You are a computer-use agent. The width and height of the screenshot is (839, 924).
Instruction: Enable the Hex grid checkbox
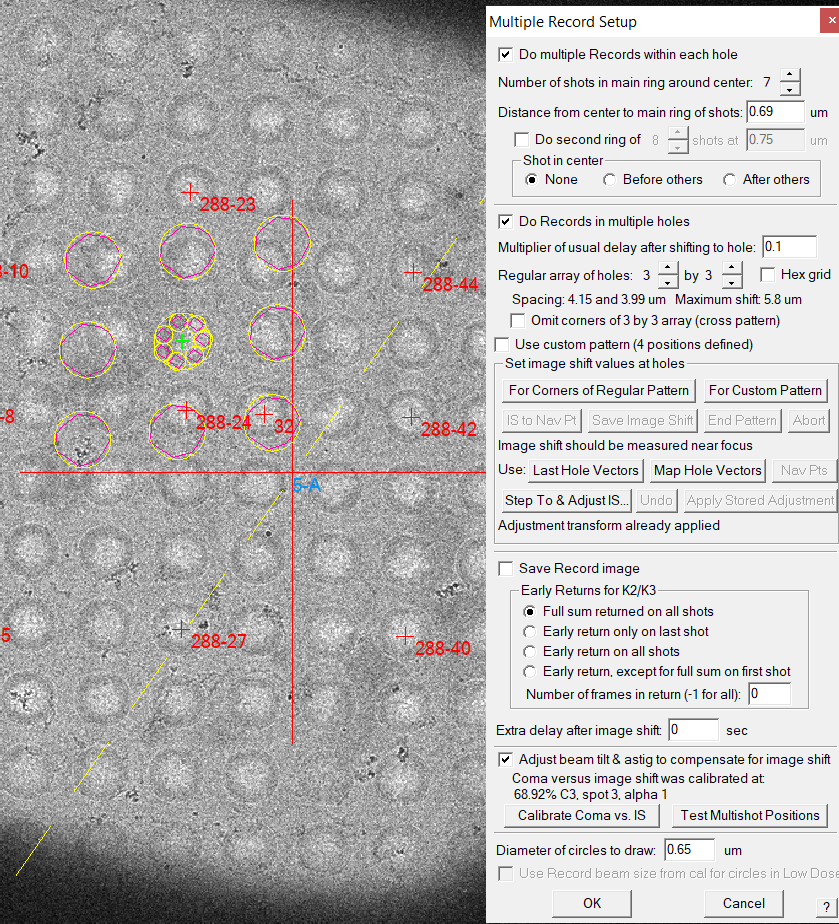(x=767, y=275)
